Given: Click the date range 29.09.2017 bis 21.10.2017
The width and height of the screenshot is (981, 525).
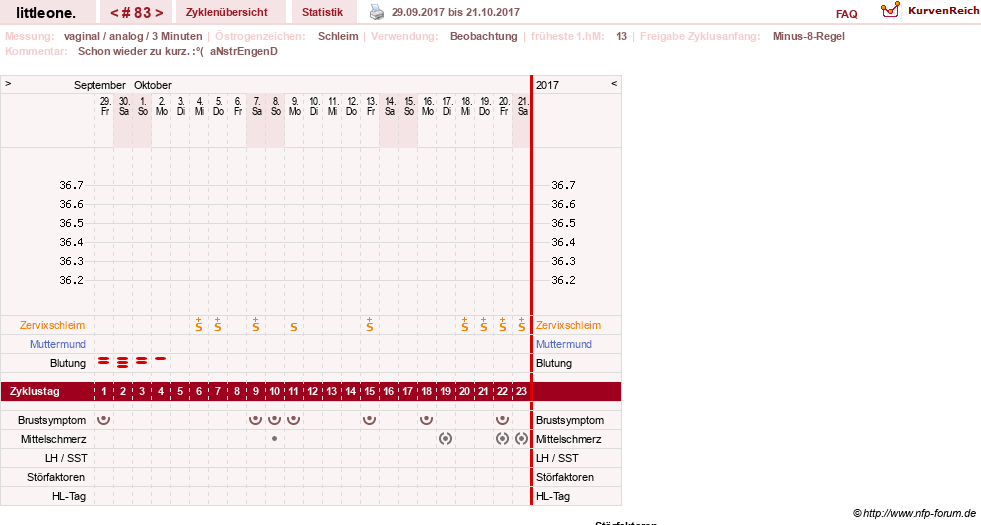Looking at the screenshot, I should tap(455, 12).
